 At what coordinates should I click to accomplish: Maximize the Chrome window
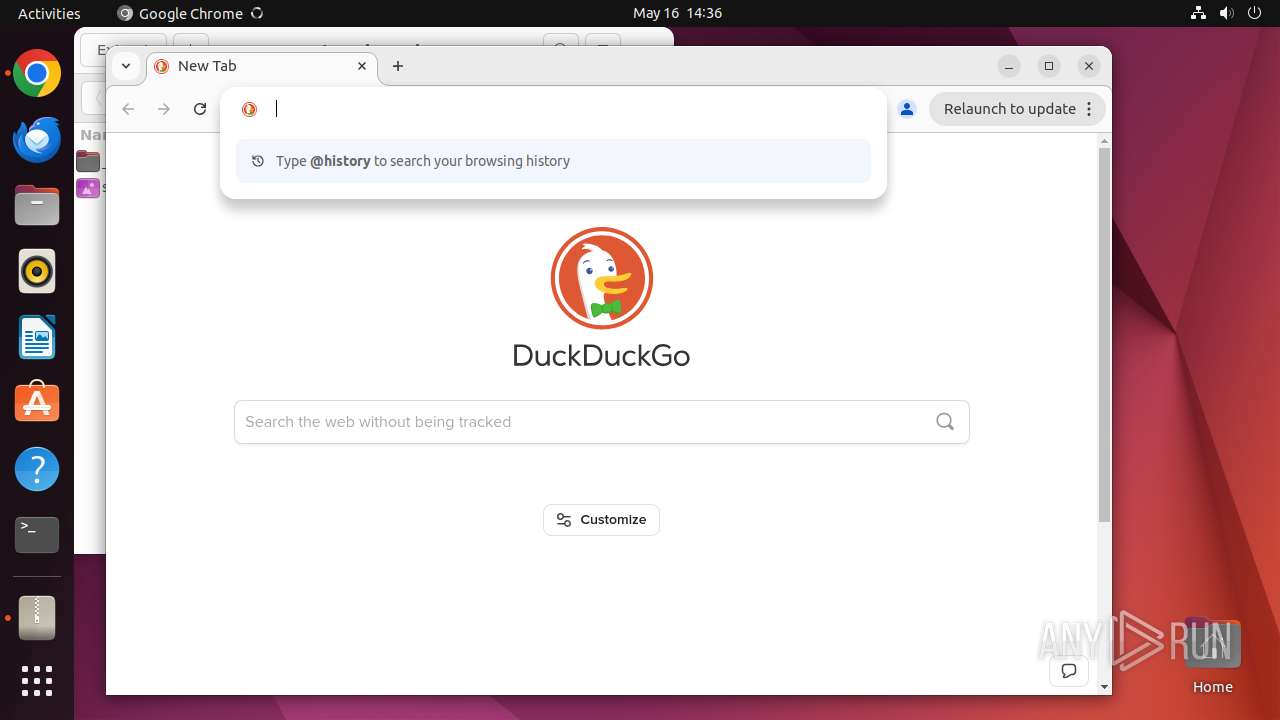pyautogui.click(x=1049, y=66)
